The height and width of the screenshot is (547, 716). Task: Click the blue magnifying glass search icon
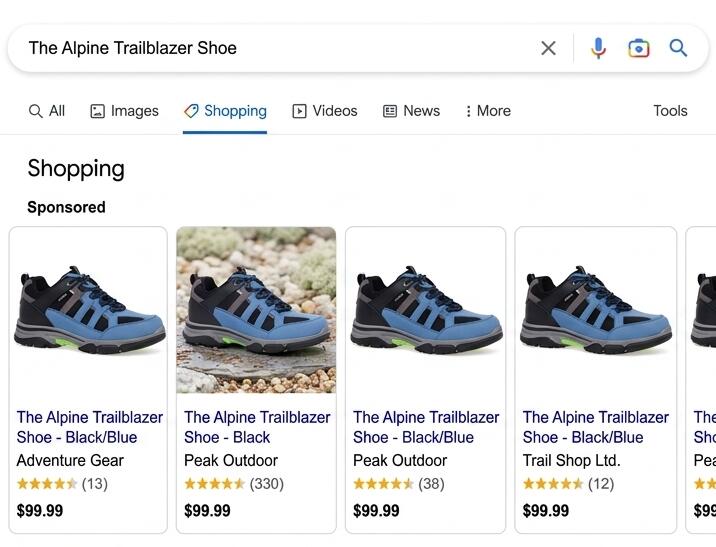pyautogui.click(x=678, y=47)
